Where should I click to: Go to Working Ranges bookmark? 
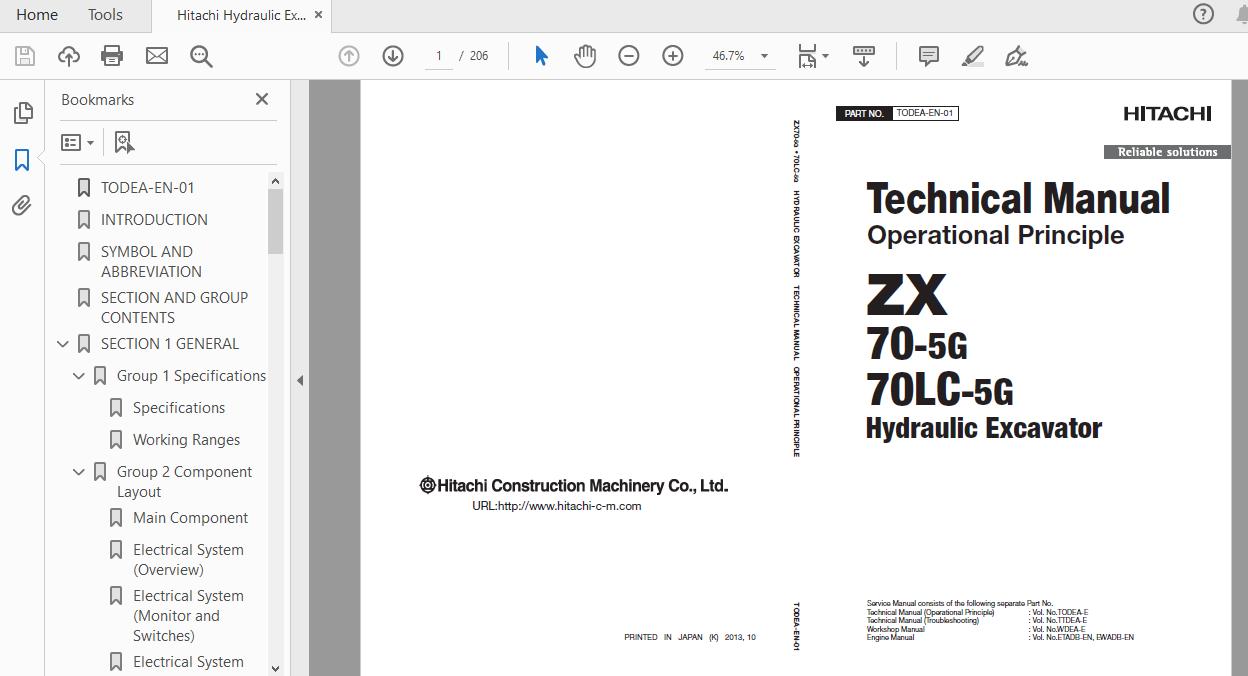pos(186,440)
